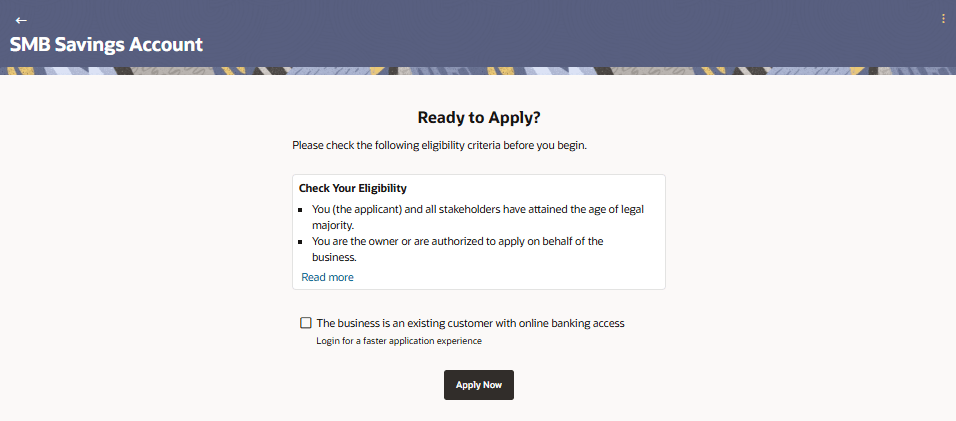The width and height of the screenshot is (956, 421).
Task: Click the 'Login for a faster application experience' text
Action: pyautogui.click(x=399, y=341)
